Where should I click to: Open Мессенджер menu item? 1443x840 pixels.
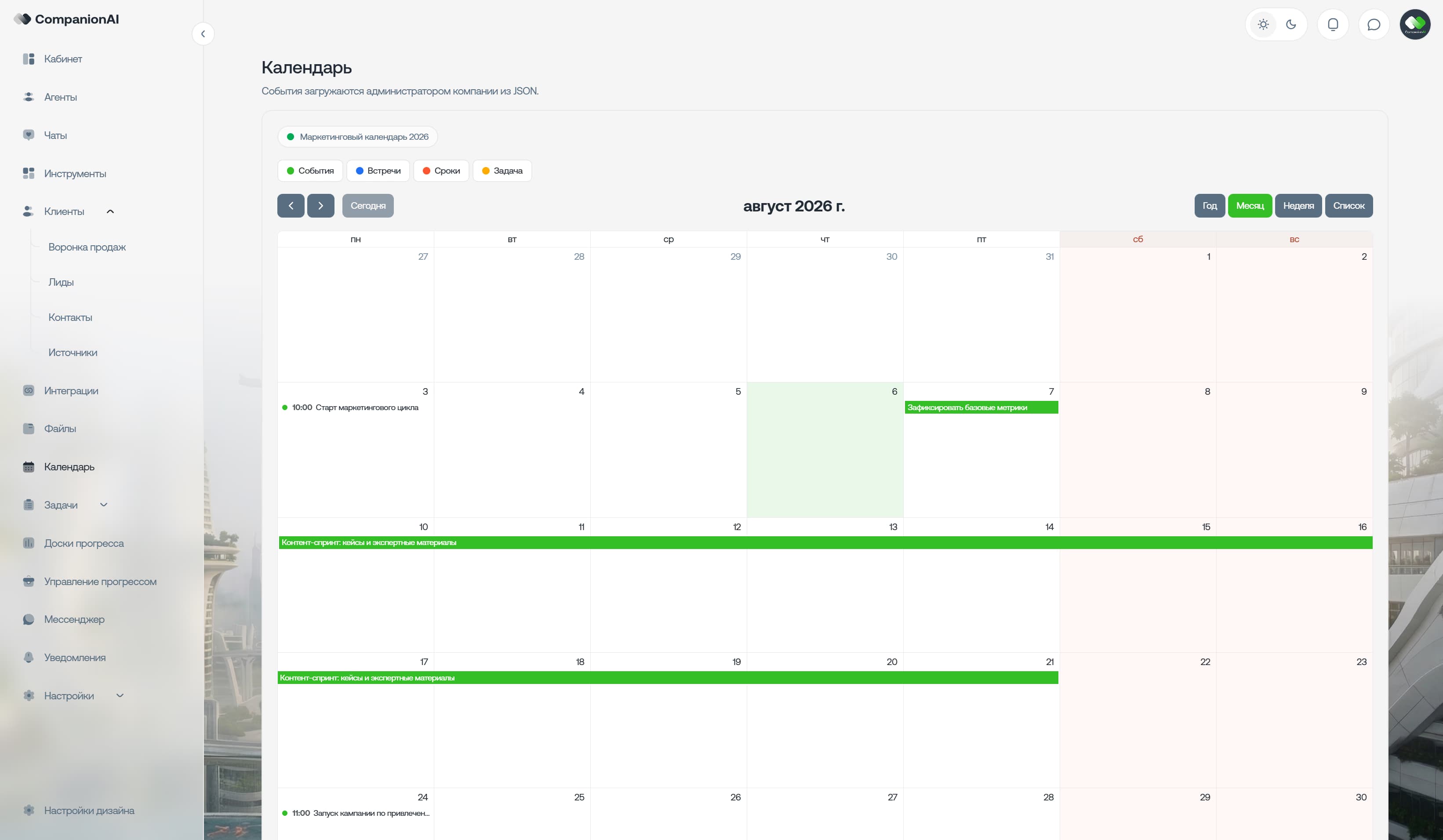(74, 619)
